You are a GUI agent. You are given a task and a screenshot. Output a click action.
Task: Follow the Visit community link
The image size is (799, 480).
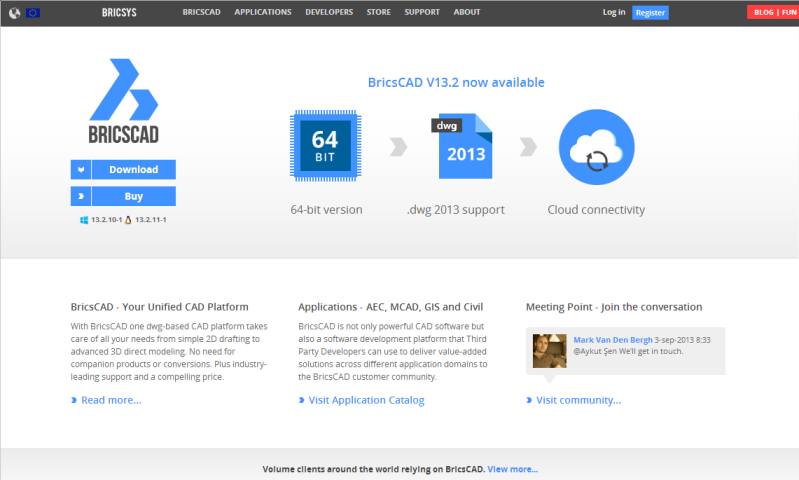578,400
